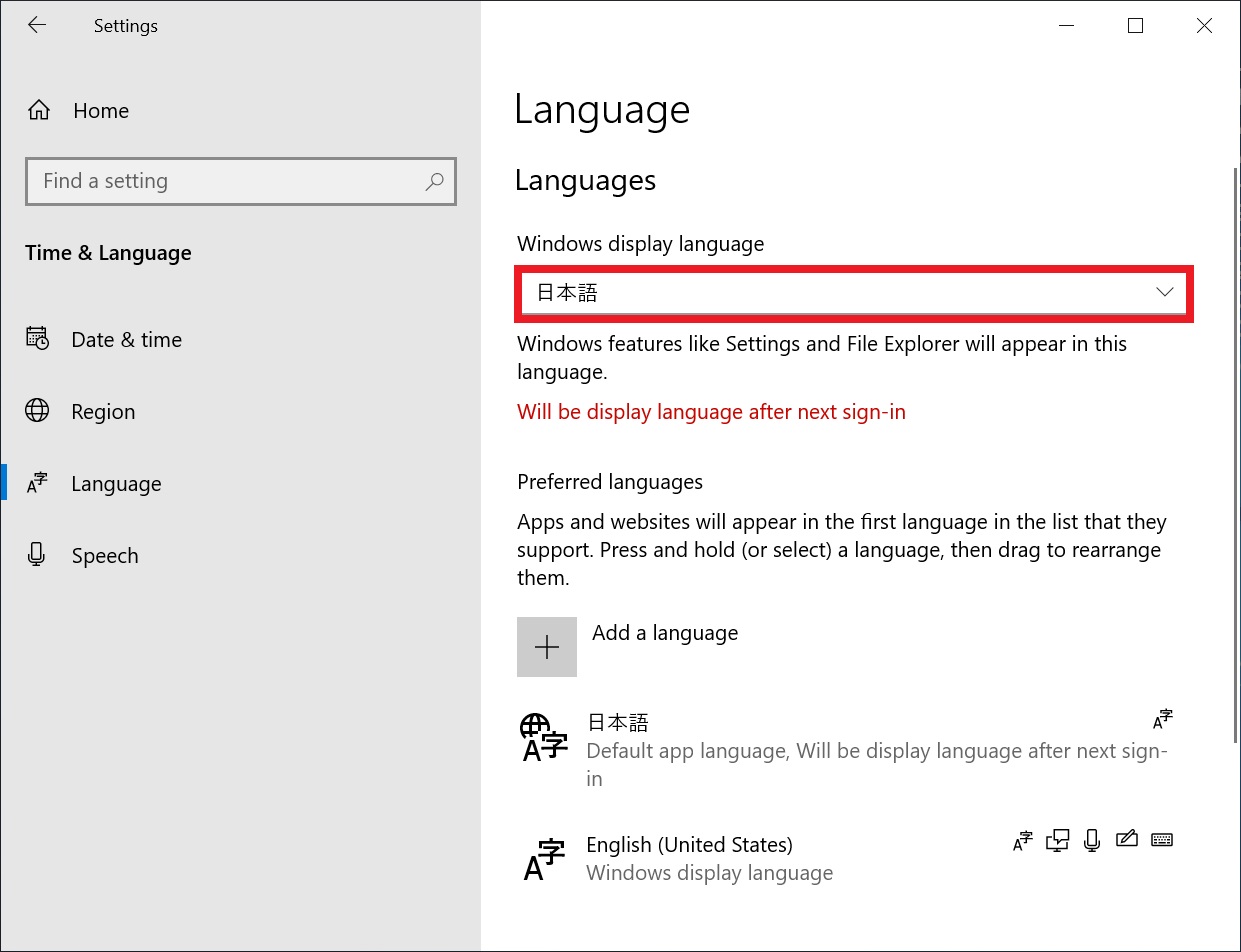The height and width of the screenshot is (952, 1241).
Task: Go back using the arrow icon
Action: click(37, 26)
